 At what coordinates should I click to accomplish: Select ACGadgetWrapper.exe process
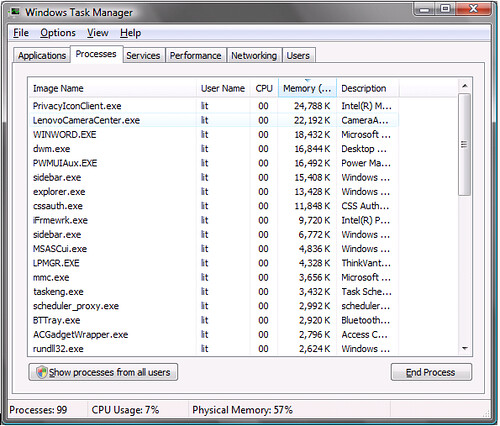[x=213, y=335]
